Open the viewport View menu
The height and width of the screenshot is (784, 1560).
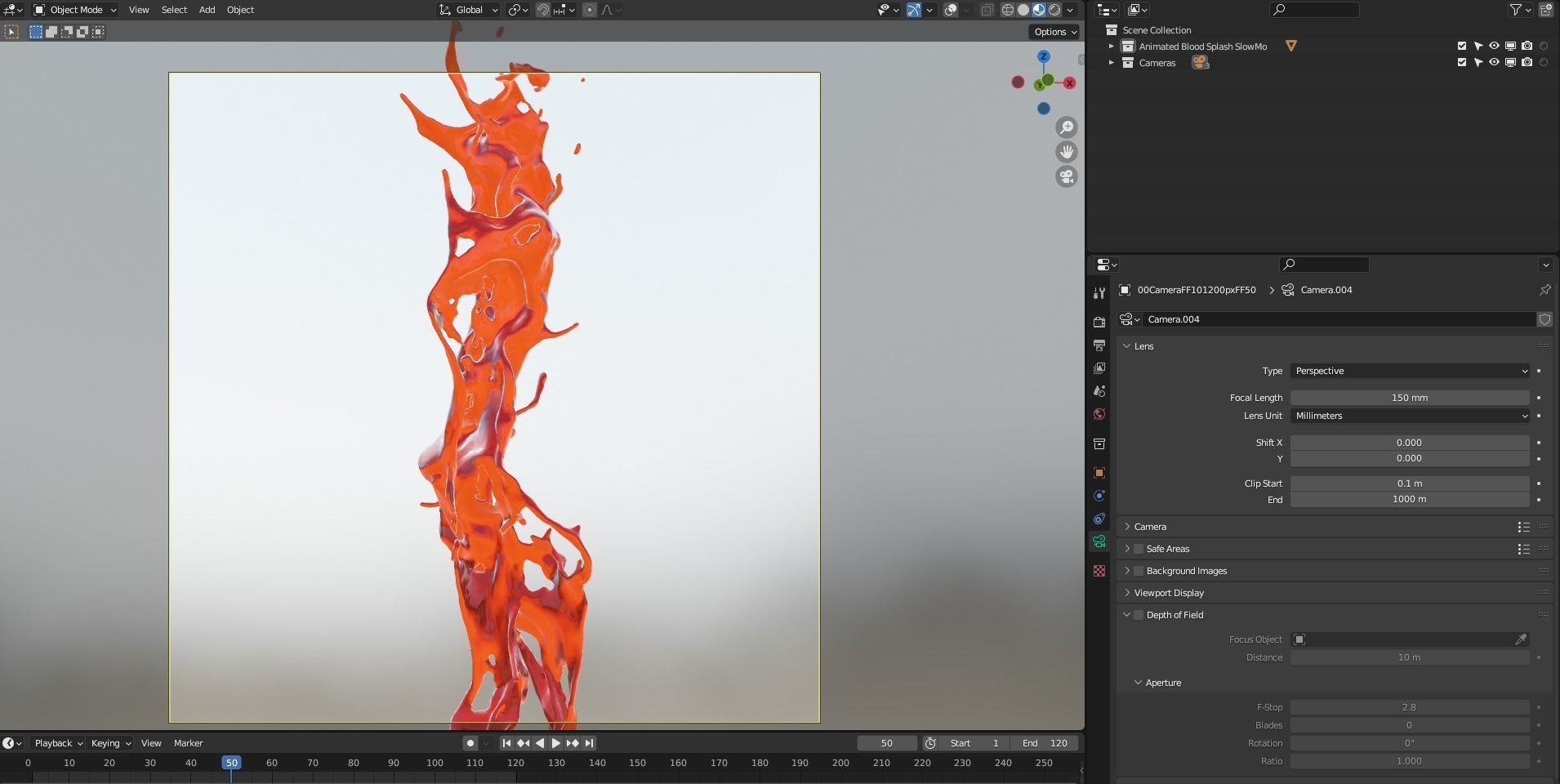click(139, 10)
